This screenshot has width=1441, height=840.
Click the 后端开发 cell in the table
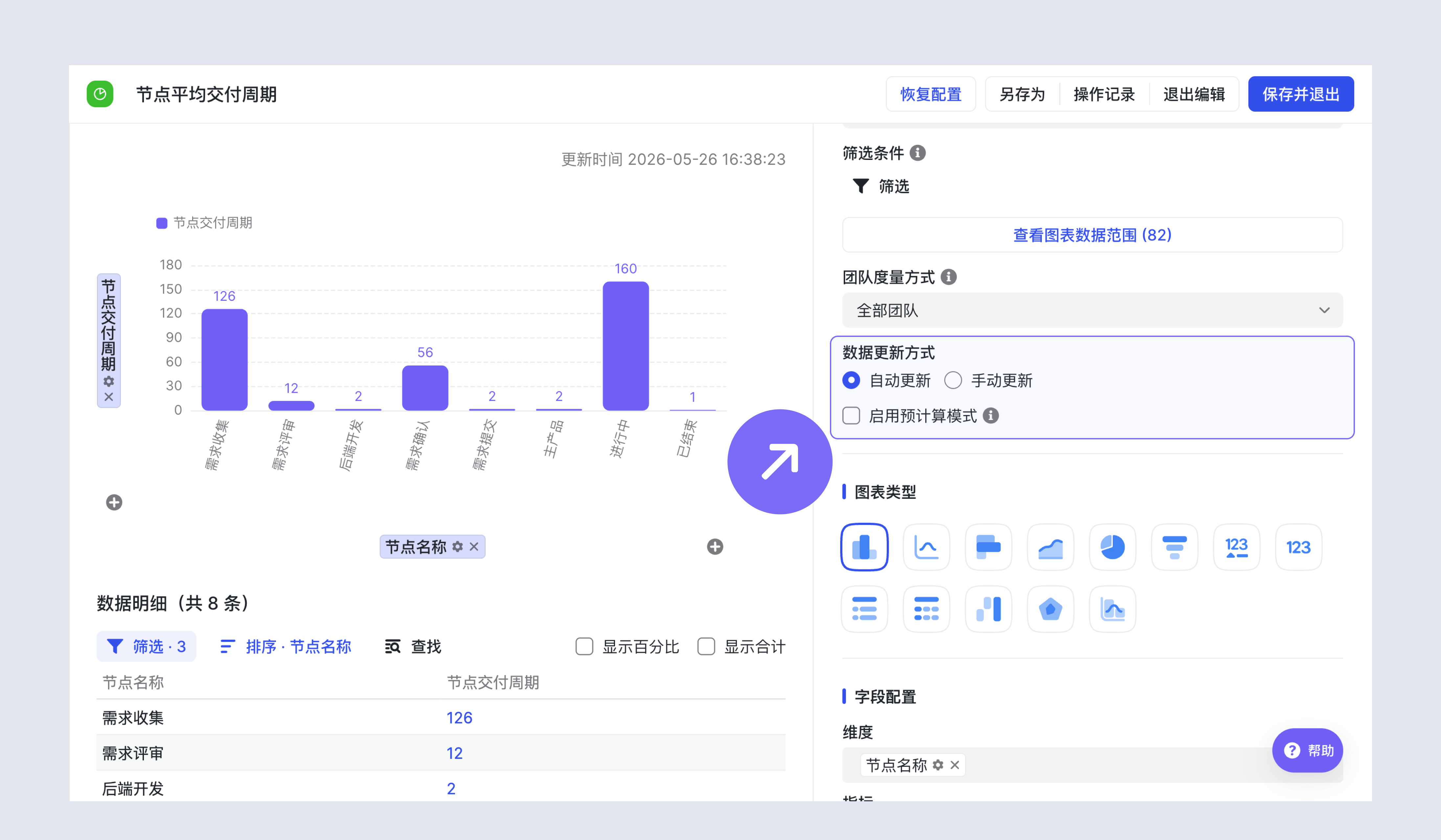click(x=133, y=788)
